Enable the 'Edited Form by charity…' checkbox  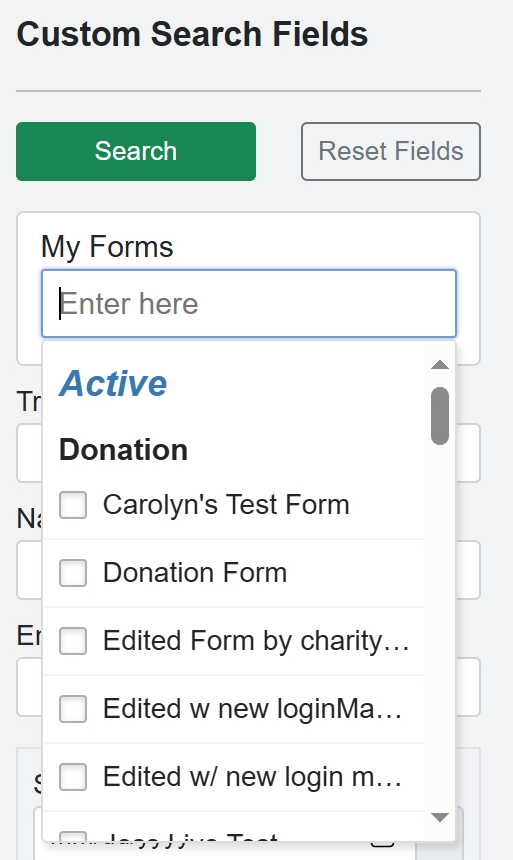[73, 641]
